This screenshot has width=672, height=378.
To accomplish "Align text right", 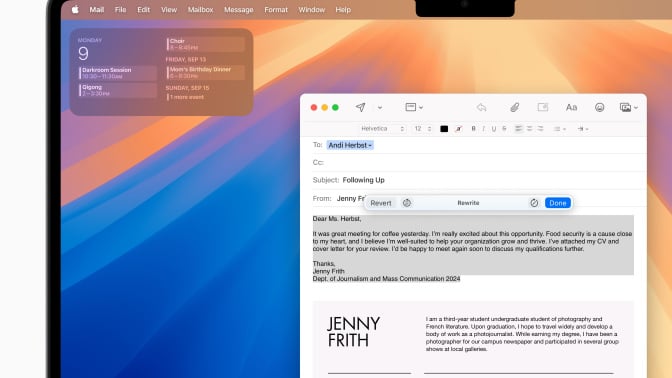I will (x=540, y=129).
